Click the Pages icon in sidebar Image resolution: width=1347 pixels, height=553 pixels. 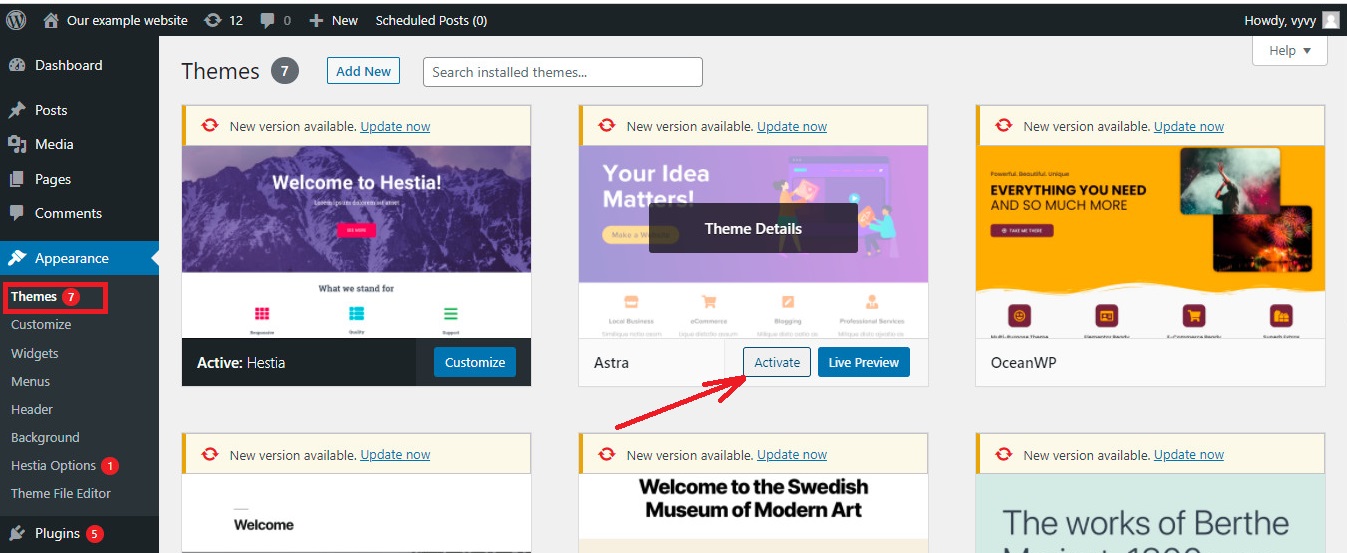(x=17, y=179)
